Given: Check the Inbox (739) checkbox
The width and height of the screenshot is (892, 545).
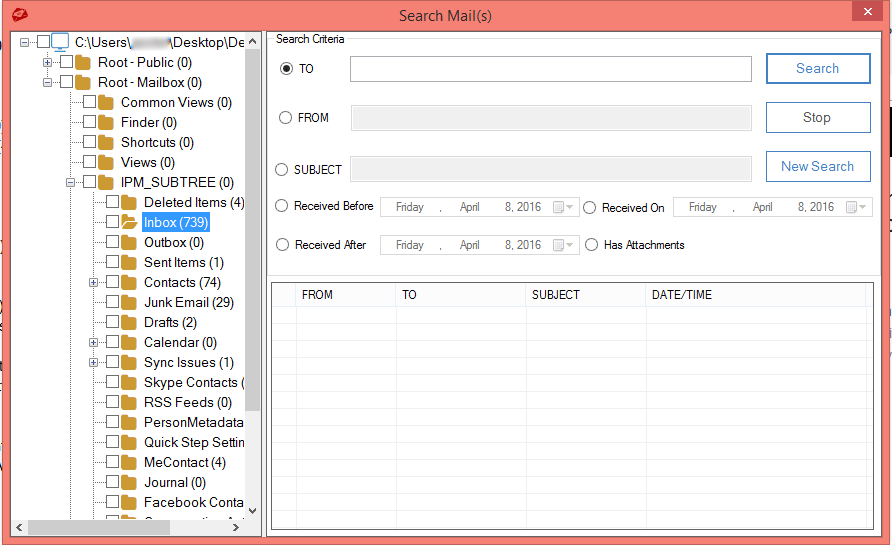Looking at the screenshot, I should tap(112, 222).
